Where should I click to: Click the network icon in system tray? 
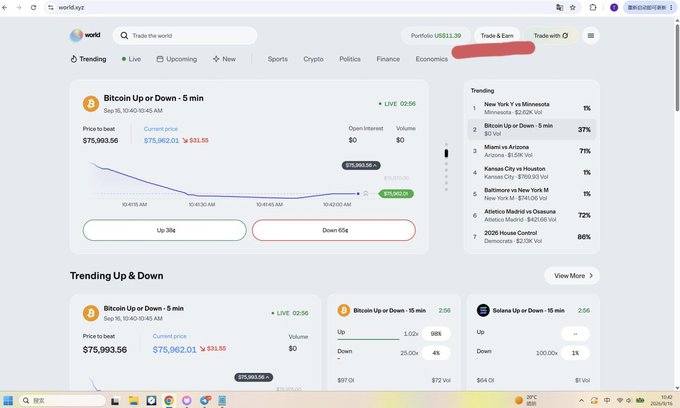(x=620, y=400)
